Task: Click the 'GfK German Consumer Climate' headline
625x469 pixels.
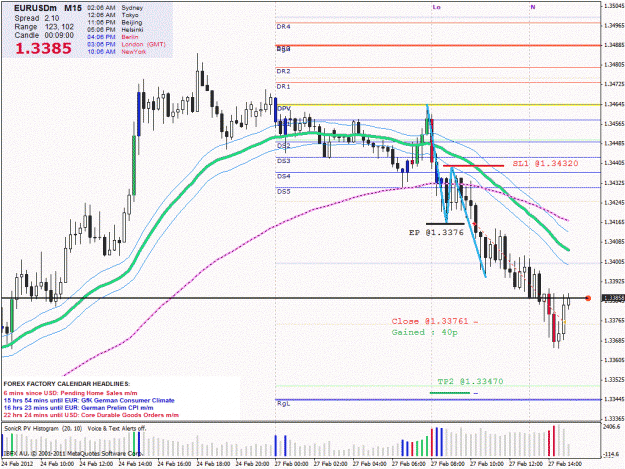Action: click(128, 400)
